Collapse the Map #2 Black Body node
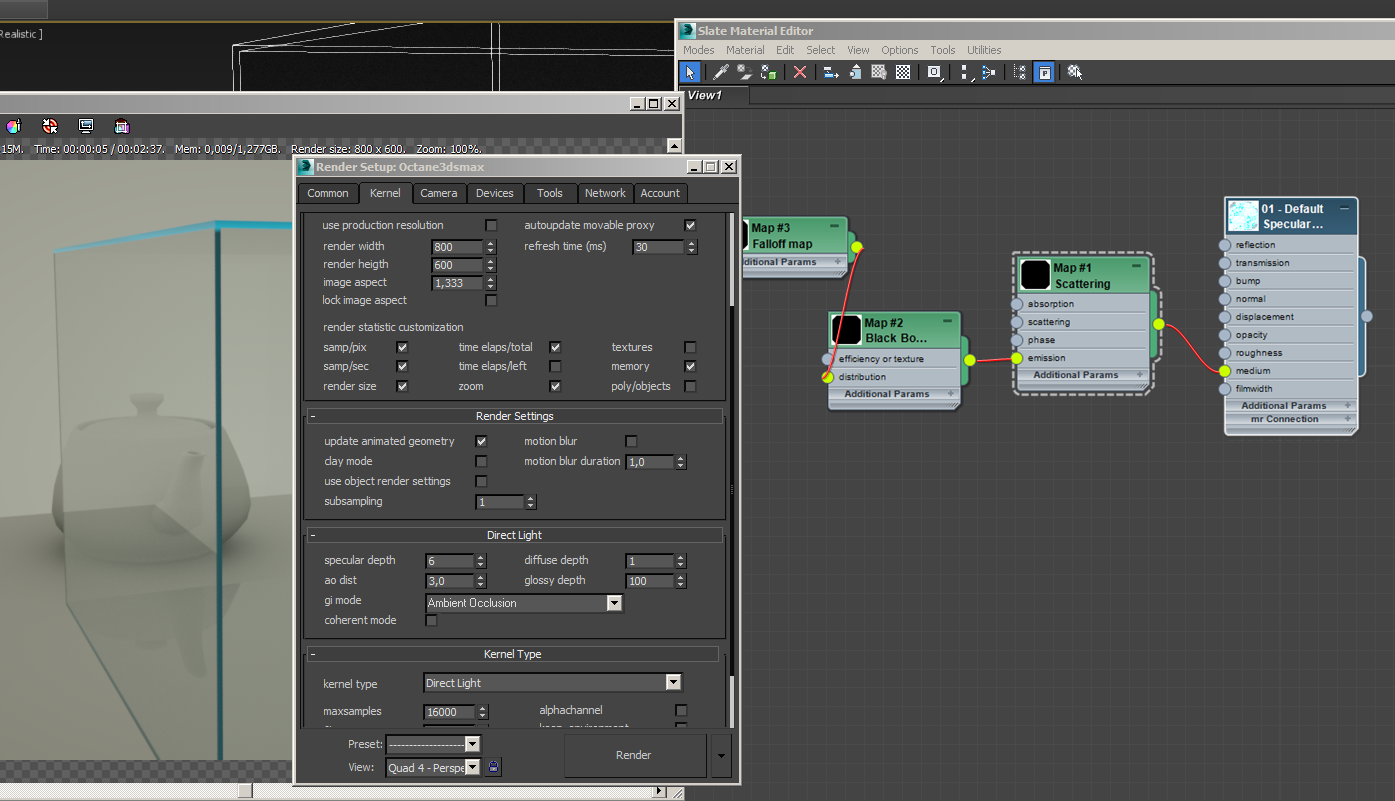Image resolution: width=1395 pixels, height=801 pixels. (947, 322)
